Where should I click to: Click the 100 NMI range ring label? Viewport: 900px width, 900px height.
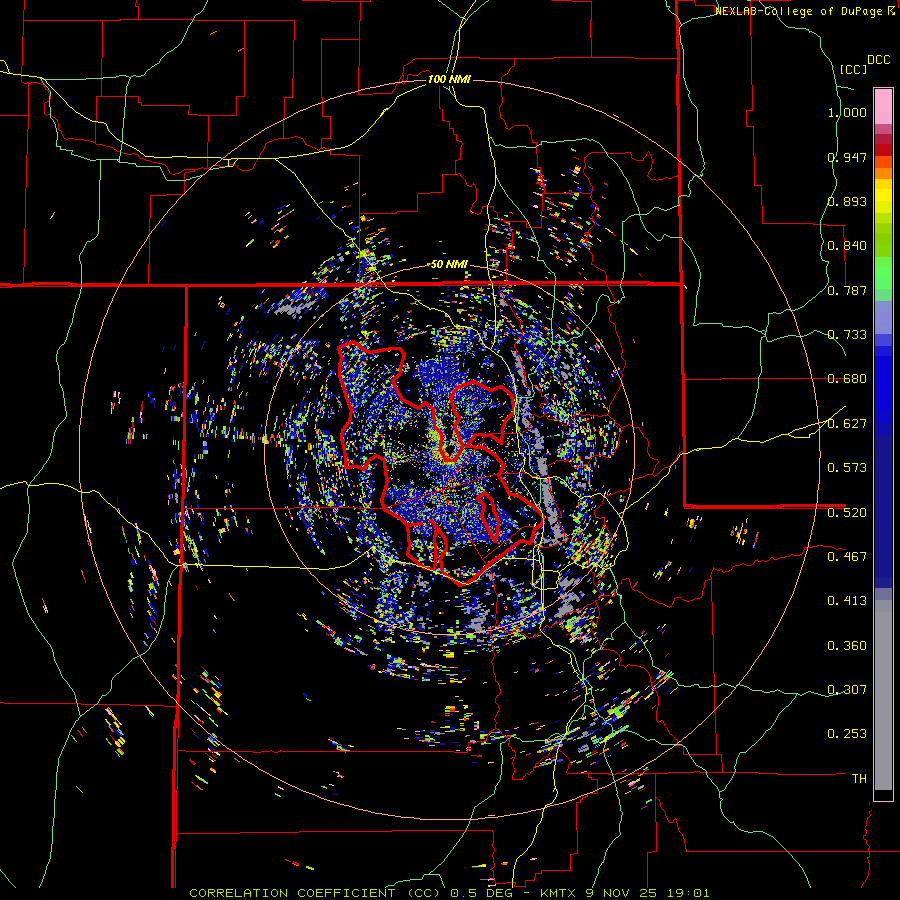[x=449, y=79]
